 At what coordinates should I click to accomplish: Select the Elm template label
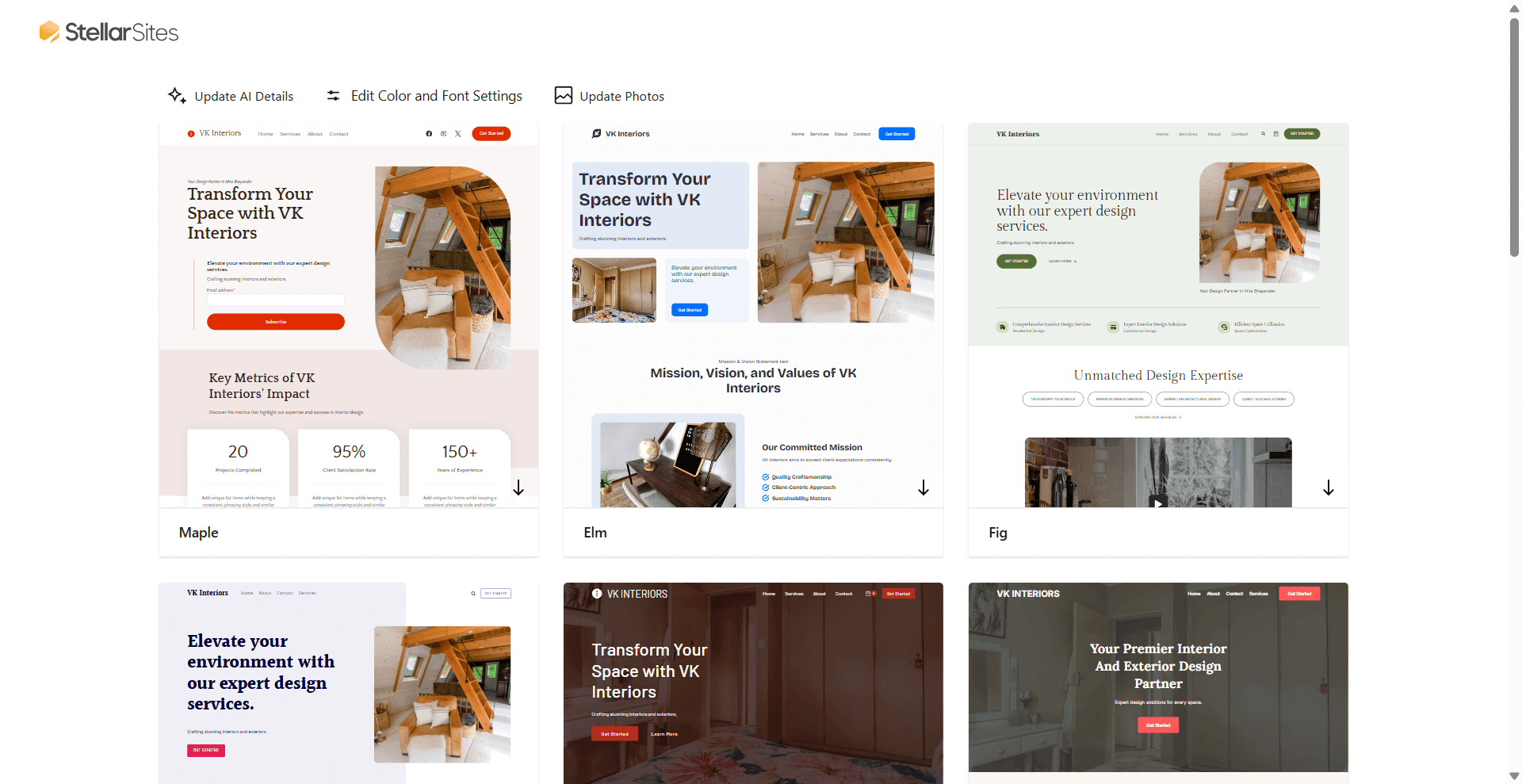pyautogui.click(x=595, y=533)
